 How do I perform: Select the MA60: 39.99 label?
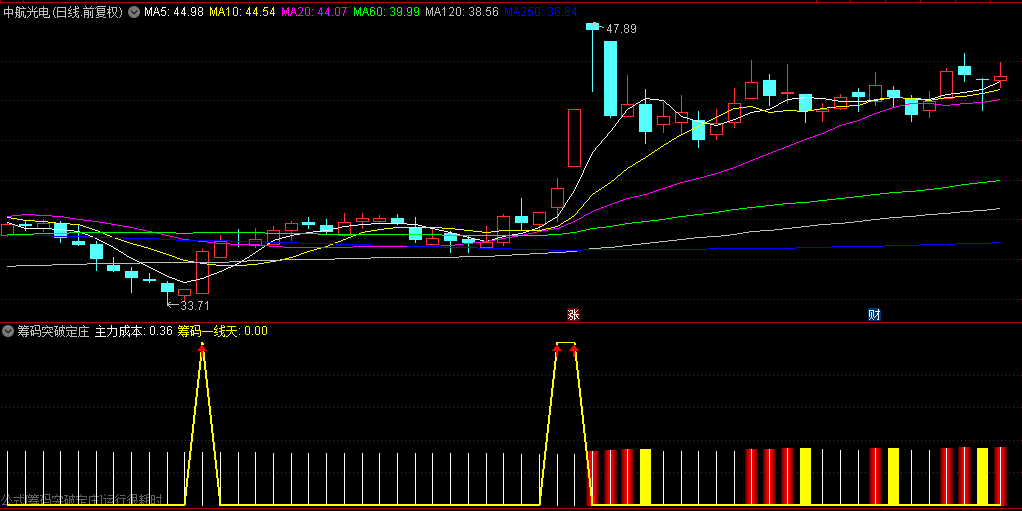(x=387, y=12)
